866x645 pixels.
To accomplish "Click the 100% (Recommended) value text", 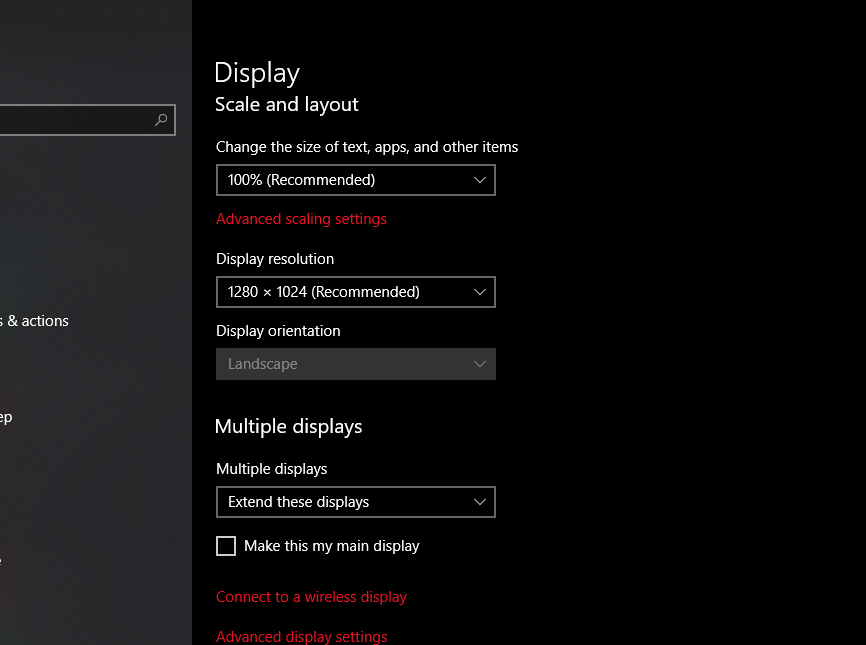I will (298, 180).
